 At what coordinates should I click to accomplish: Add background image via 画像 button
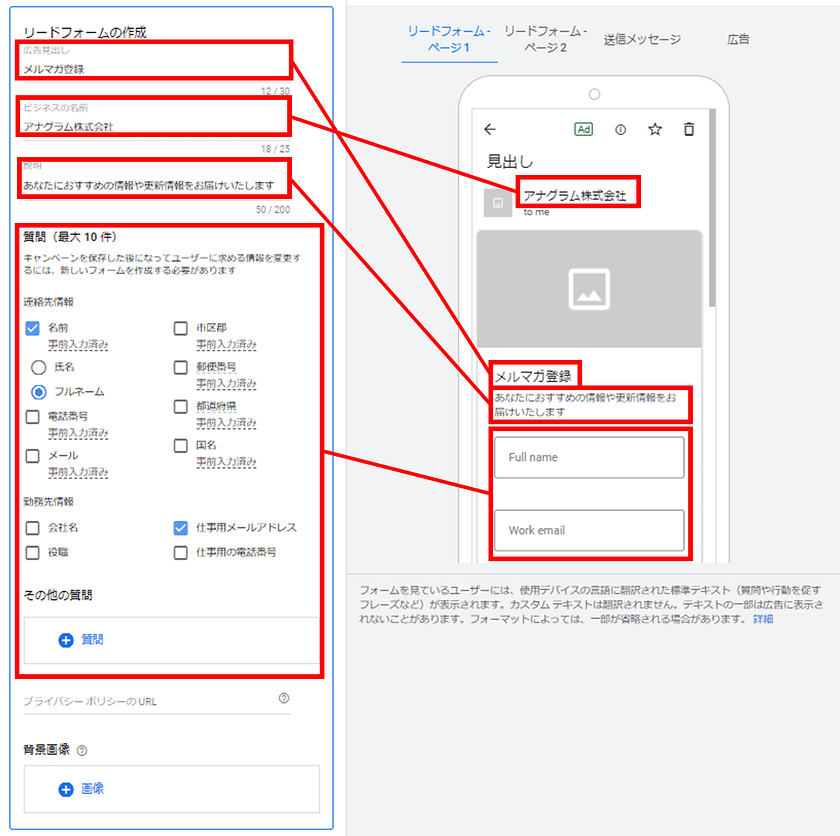tap(81, 789)
